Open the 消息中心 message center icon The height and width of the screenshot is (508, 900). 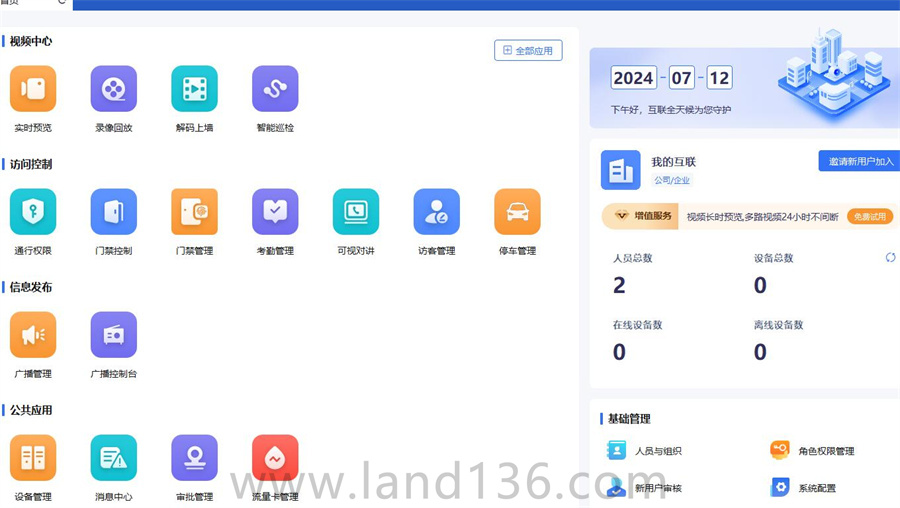pyautogui.click(x=114, y=458)
